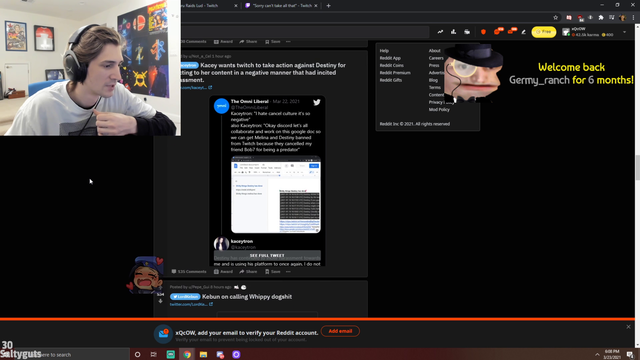The width and height of the screenshot is (640, 360).
Task: Open the red-and-white browser extension icon
Action: click(569, 18)
